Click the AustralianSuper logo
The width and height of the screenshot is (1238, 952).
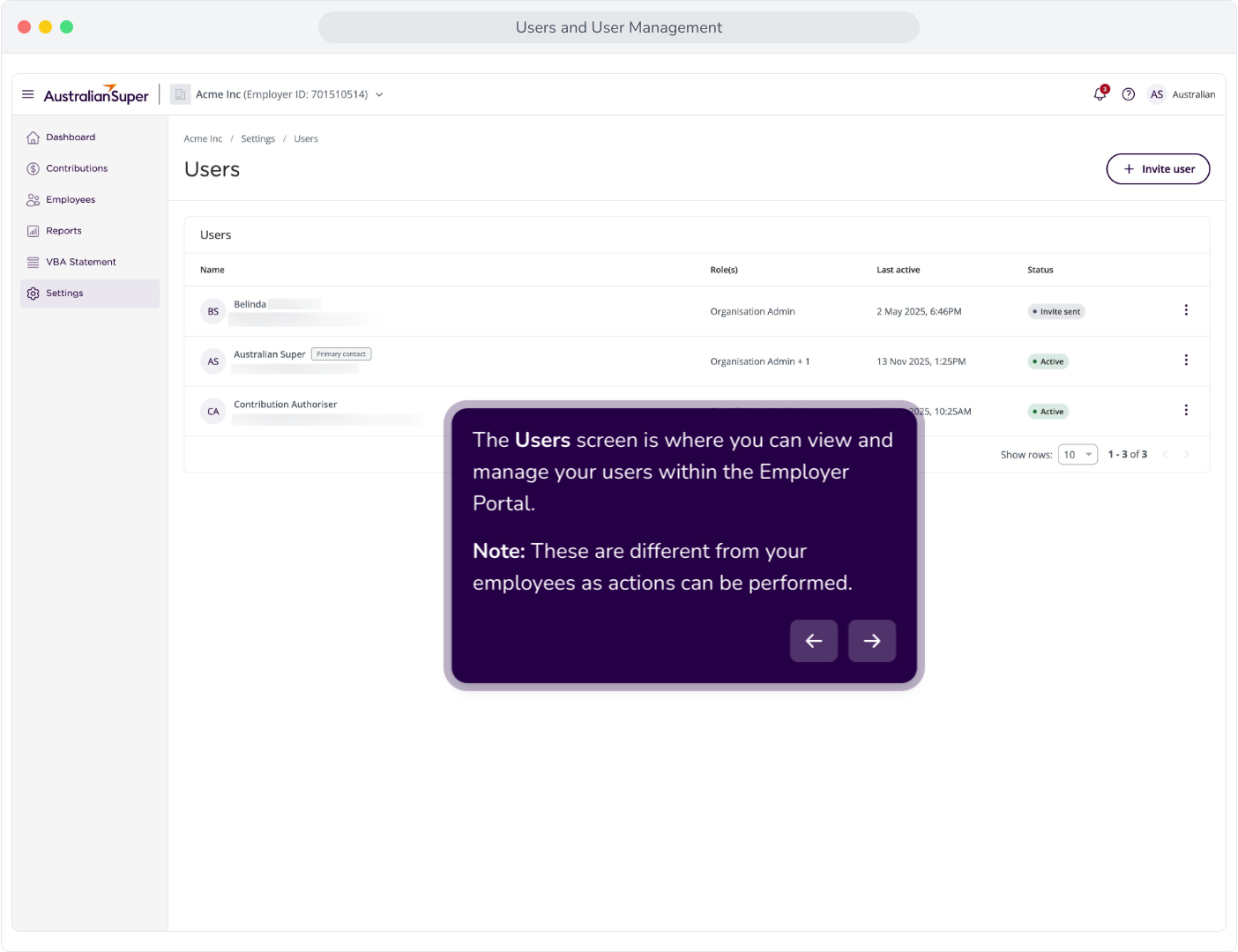[96, 94]
